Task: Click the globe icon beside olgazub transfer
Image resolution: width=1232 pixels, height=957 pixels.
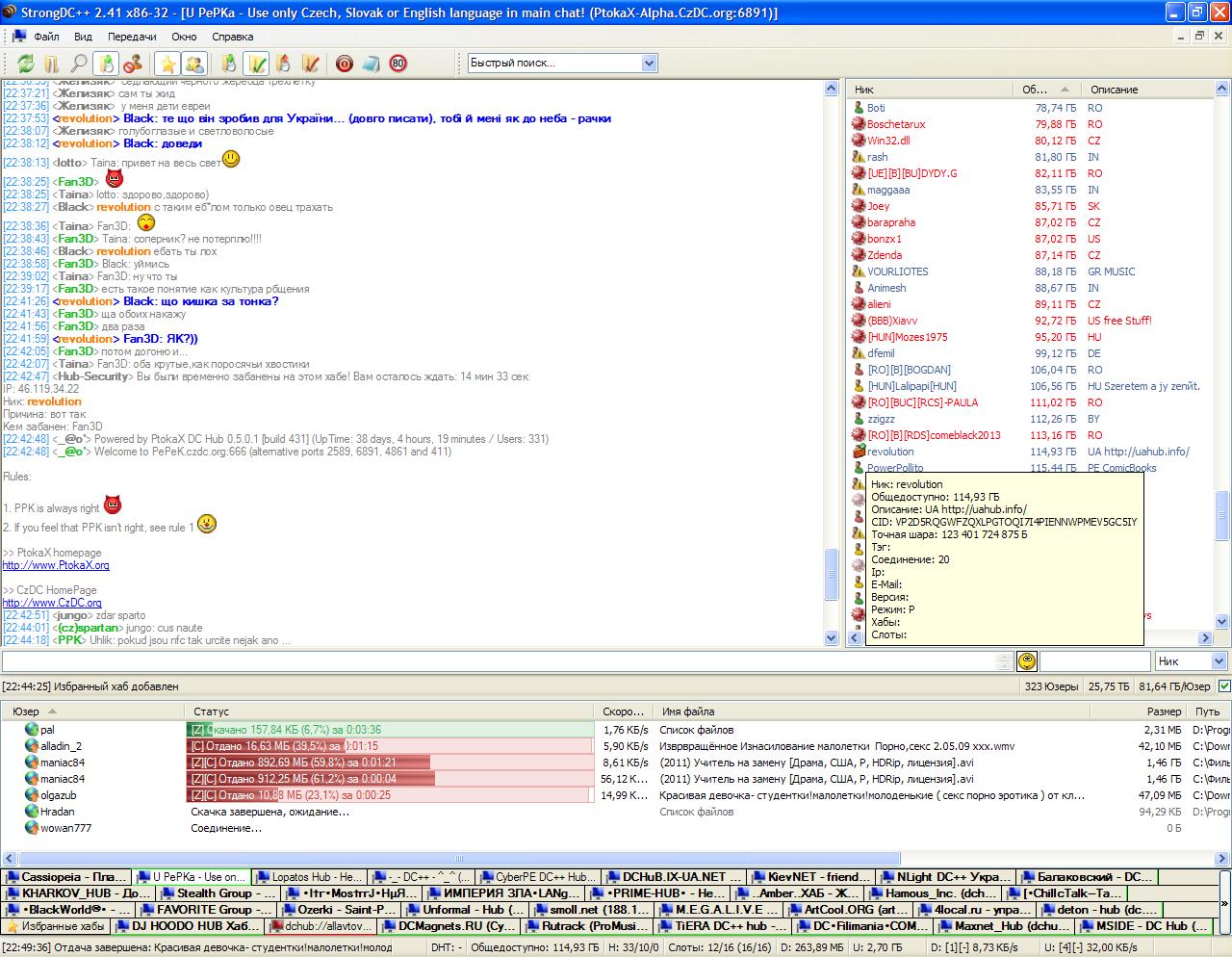Action: (32, 795)
